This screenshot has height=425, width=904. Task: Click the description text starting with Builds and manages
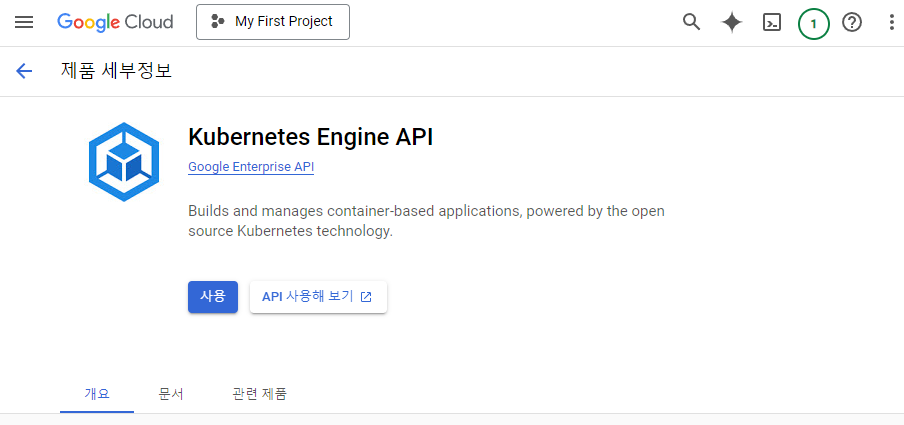pyautogui.click(x=426, y=221)
